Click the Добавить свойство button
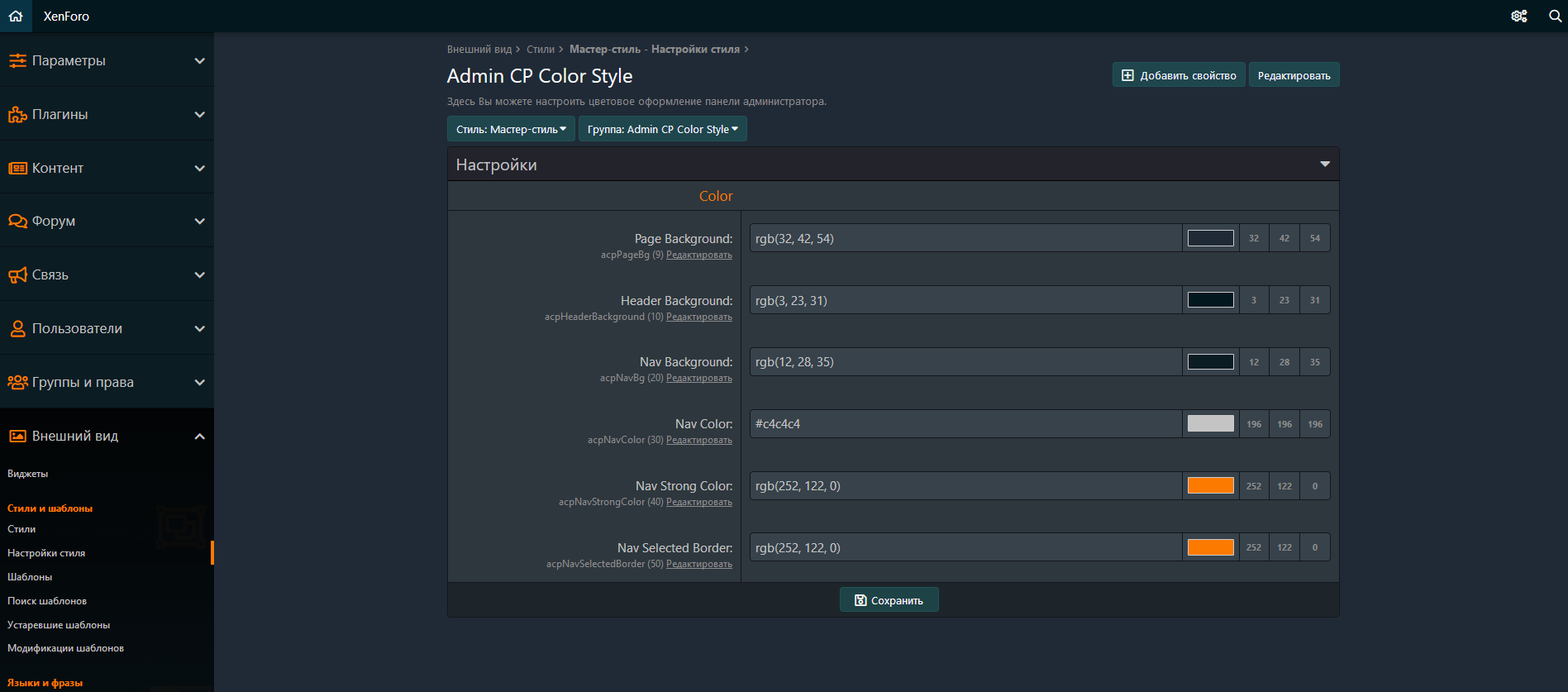 pyautogui.click(x=1178, y=75)
